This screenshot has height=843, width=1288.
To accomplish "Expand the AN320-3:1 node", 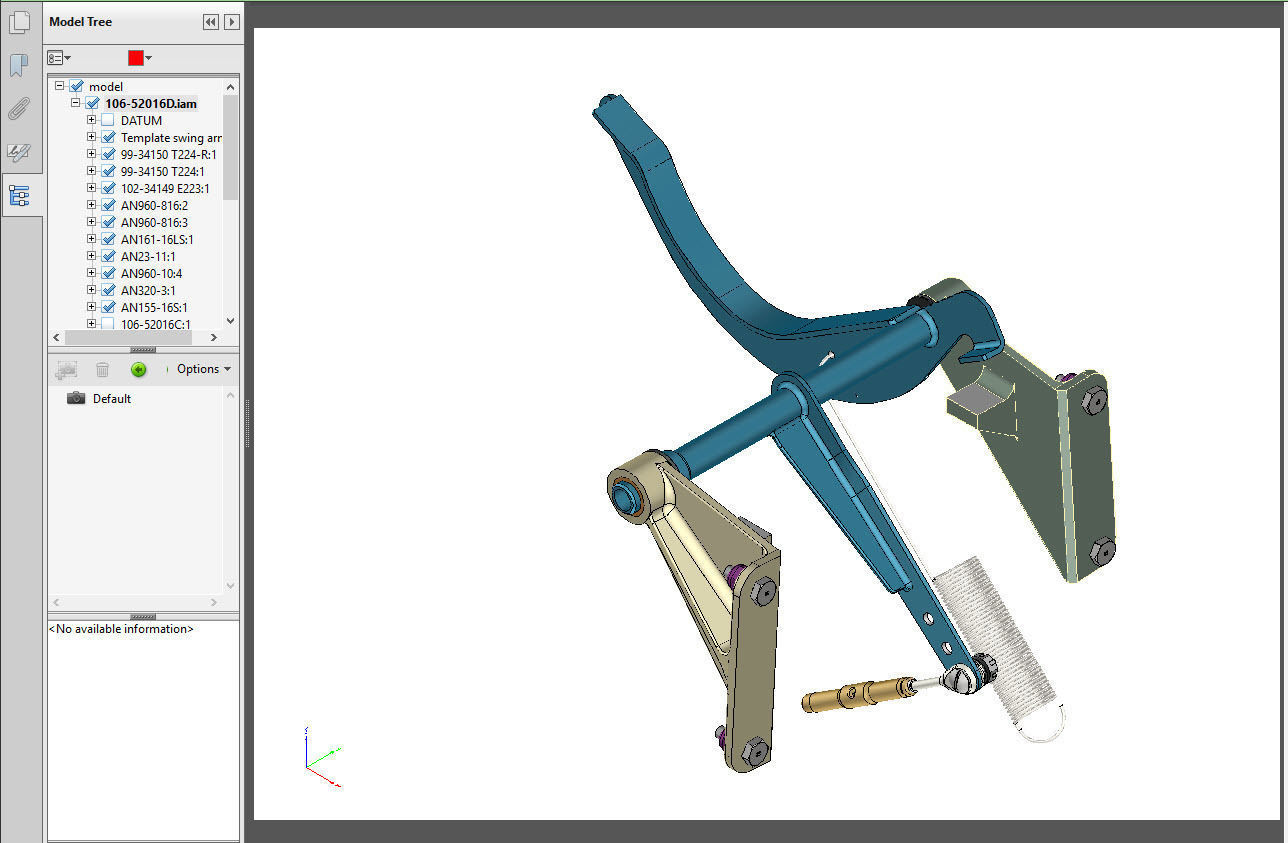I will (92, 290).
